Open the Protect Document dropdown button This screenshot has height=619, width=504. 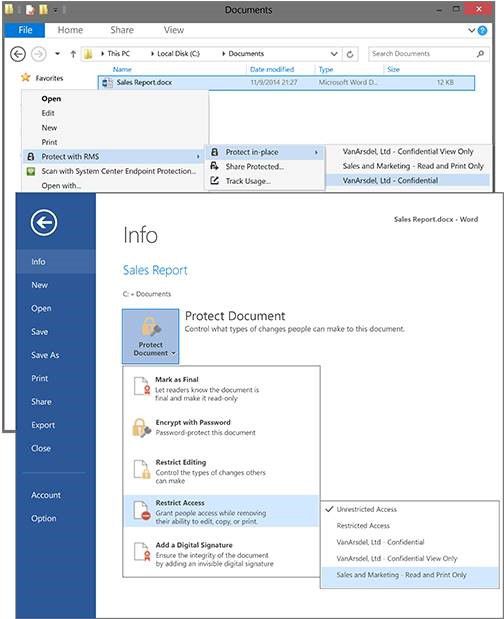[x=150, y=336]
